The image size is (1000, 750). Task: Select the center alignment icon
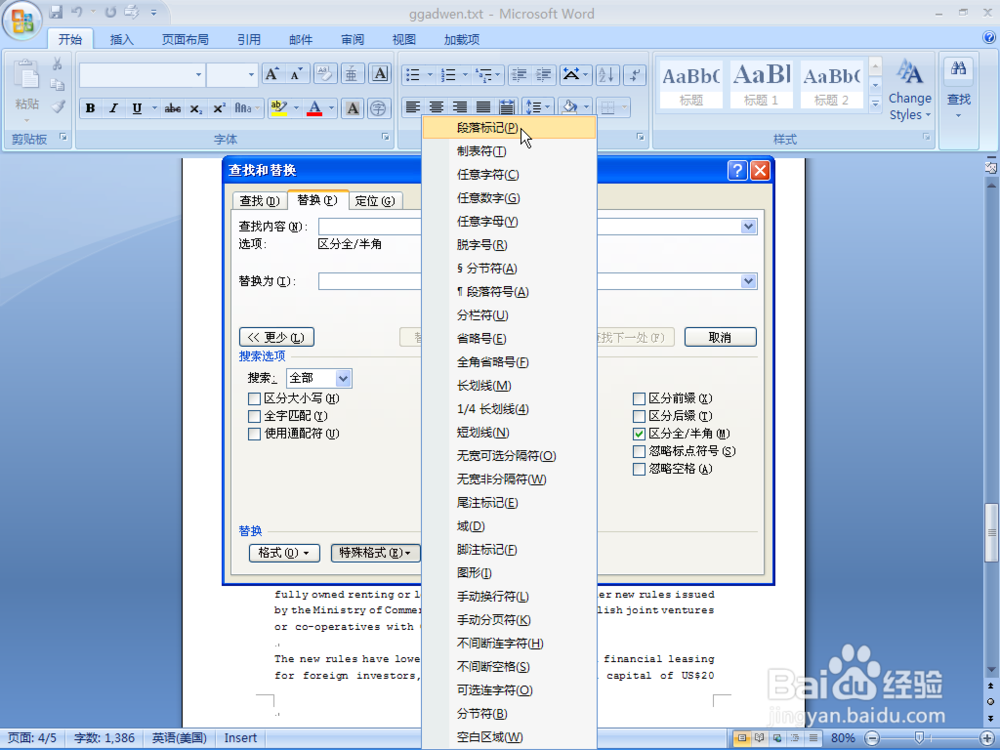pos(434,107)
